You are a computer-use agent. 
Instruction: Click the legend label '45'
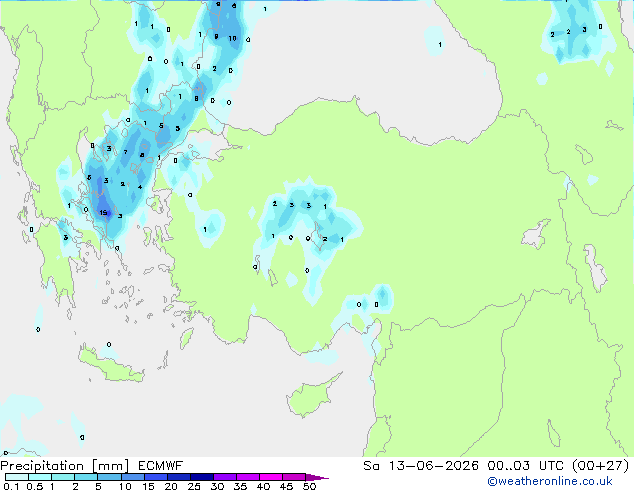click(286, 486)
